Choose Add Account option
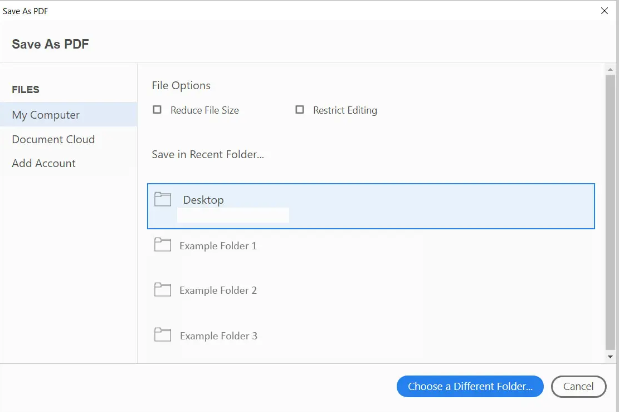The width and height of the screenshot is (620, 412). [43, 163]
